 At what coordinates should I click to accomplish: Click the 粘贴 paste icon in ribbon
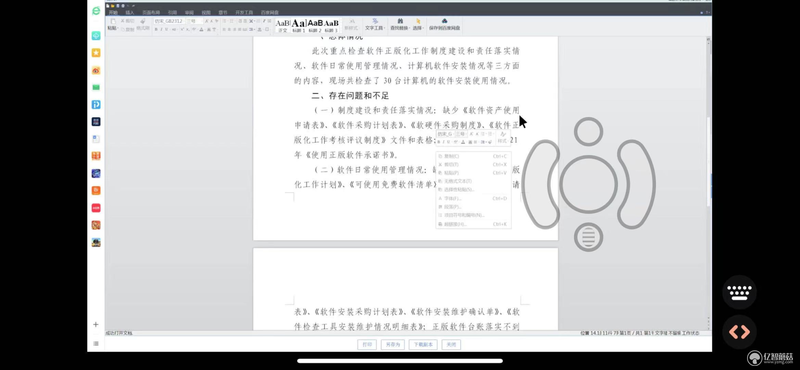tap(113, 24)
